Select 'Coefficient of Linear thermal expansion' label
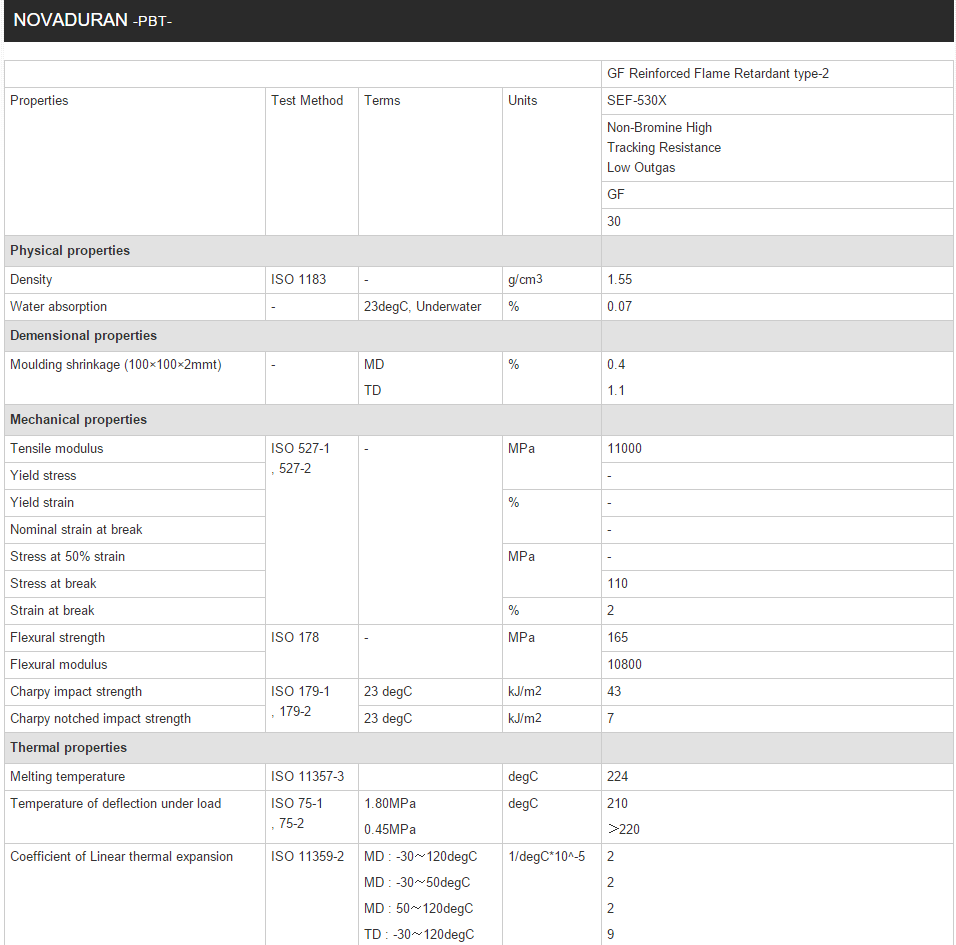Screen dimensions: 956x945 121,857
